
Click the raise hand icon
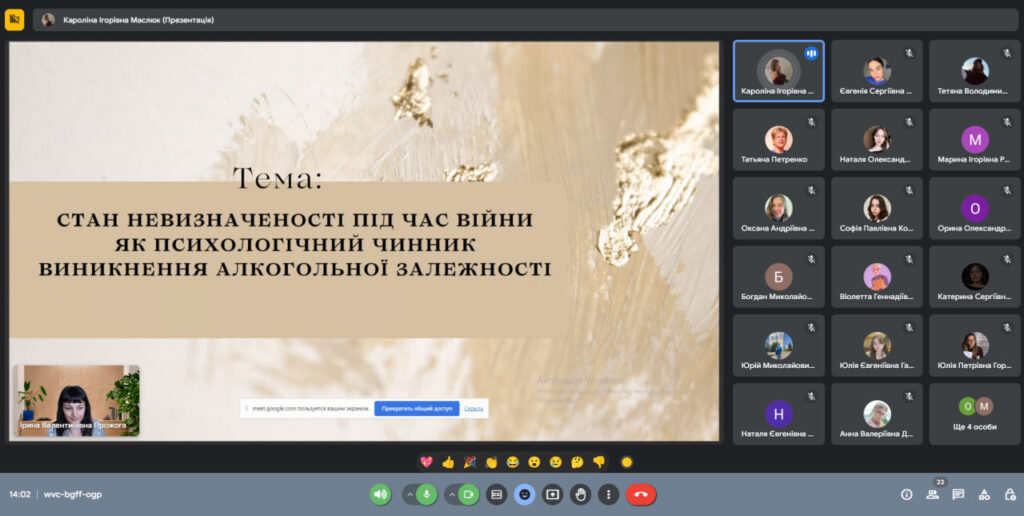pyautogui.click(x=580, y=494)
